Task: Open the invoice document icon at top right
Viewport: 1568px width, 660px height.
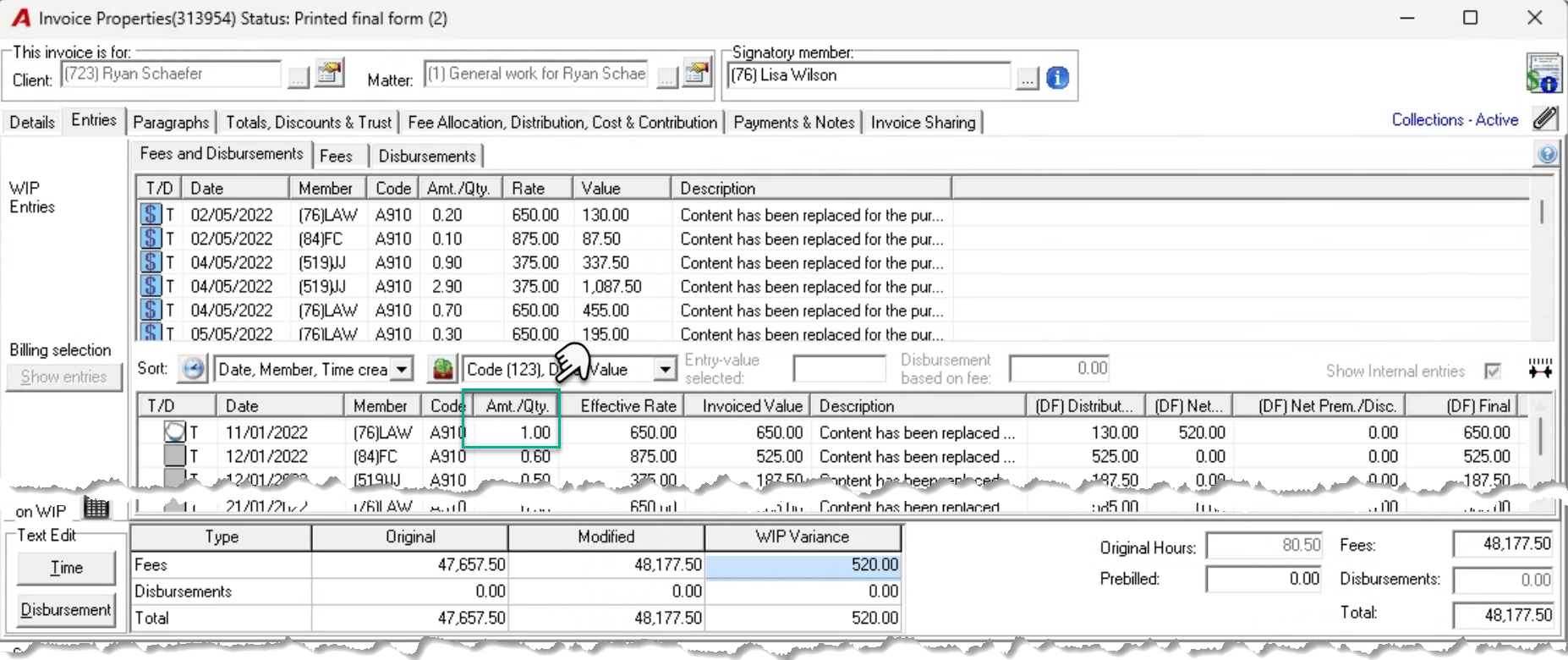Action: tap(1543, 73)
